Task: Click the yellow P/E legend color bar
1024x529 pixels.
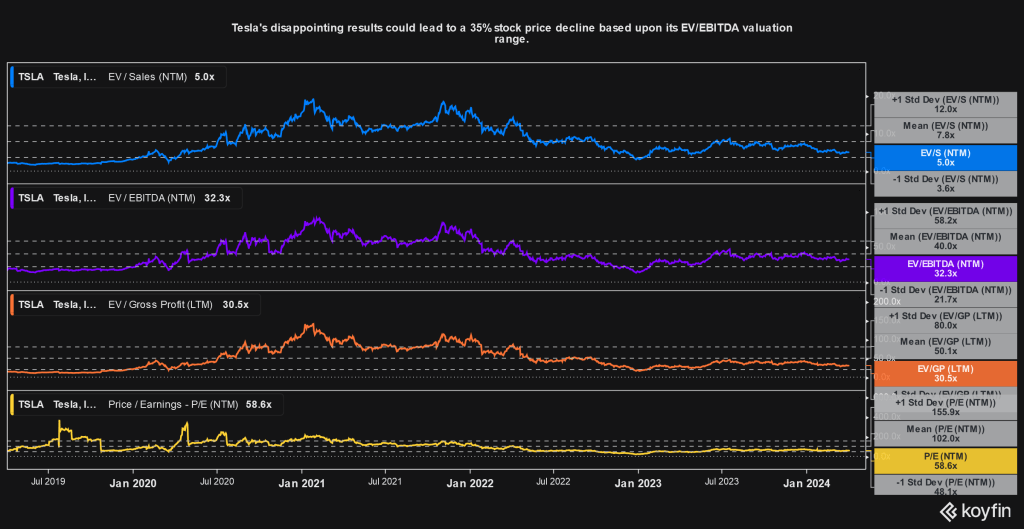Action: [11, 404]
